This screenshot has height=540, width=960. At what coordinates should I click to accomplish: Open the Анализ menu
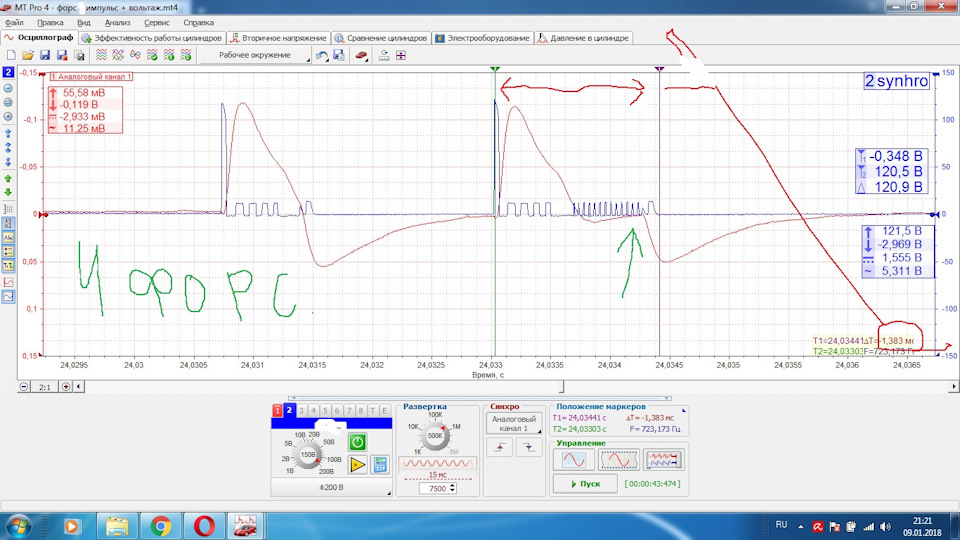[x=117, y=23]
